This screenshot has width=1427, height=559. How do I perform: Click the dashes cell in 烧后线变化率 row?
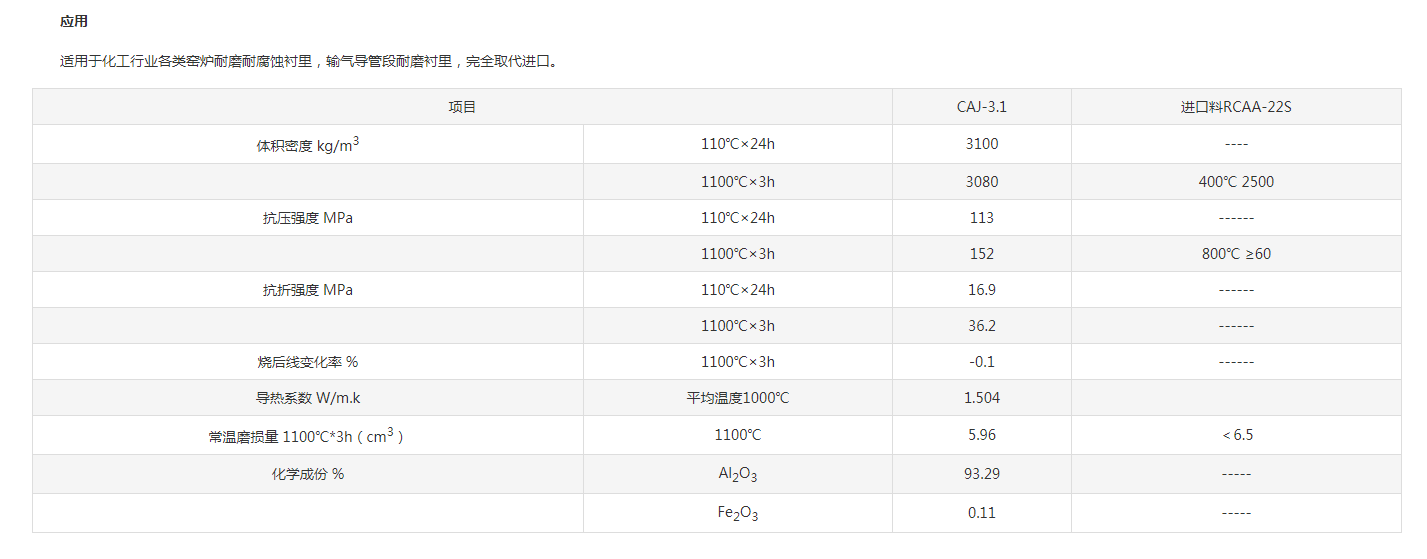point(1236,362)
